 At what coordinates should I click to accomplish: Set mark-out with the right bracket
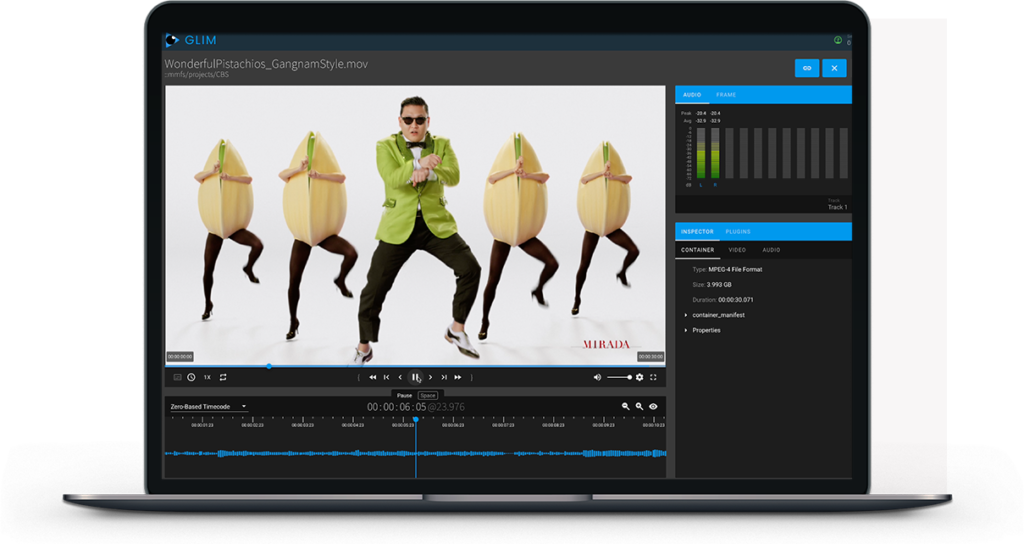pos(472,377)
